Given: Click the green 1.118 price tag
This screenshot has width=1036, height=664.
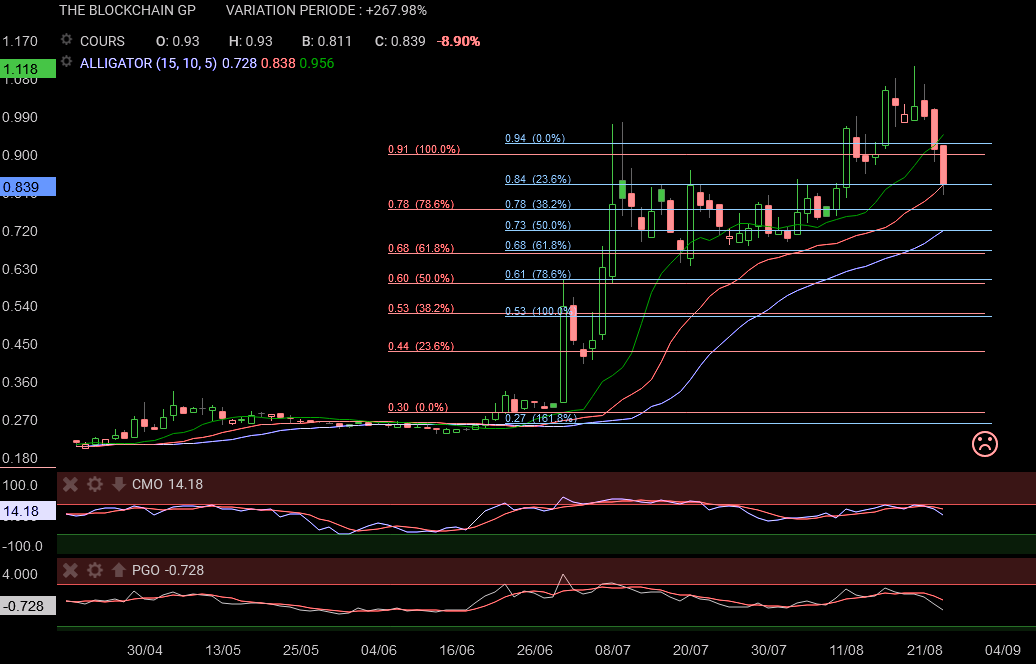Looking at the screenshot, I should (28, 69).
